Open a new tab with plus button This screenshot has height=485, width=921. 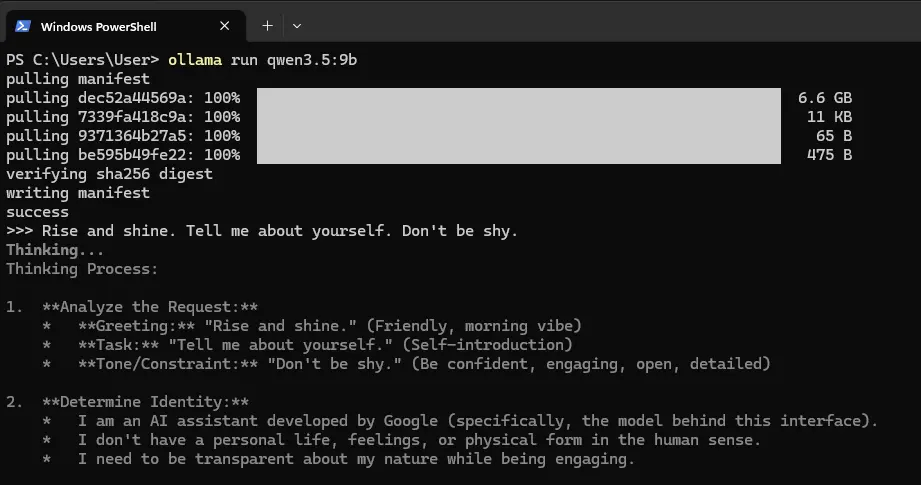[x=267, y=25]
